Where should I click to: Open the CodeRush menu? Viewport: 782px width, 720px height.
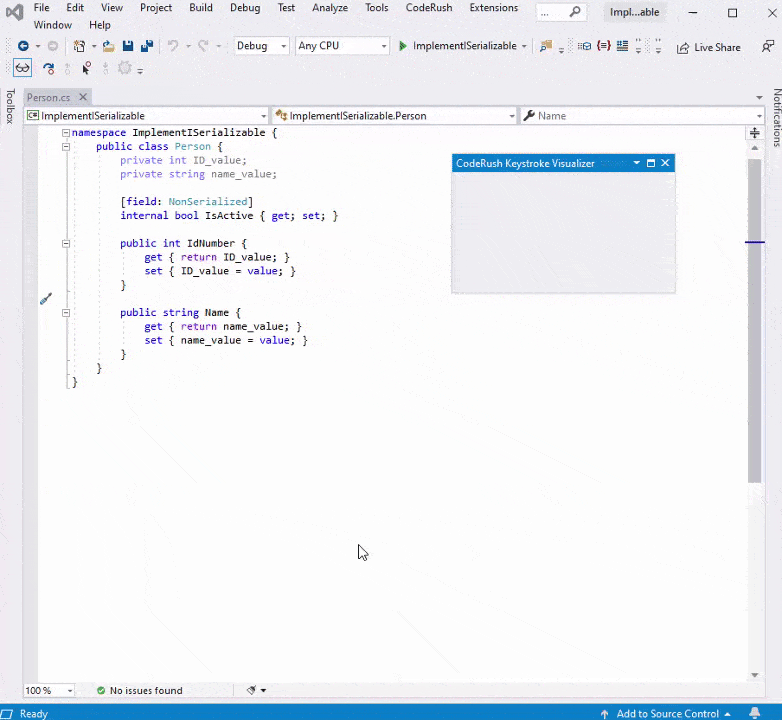427,8
